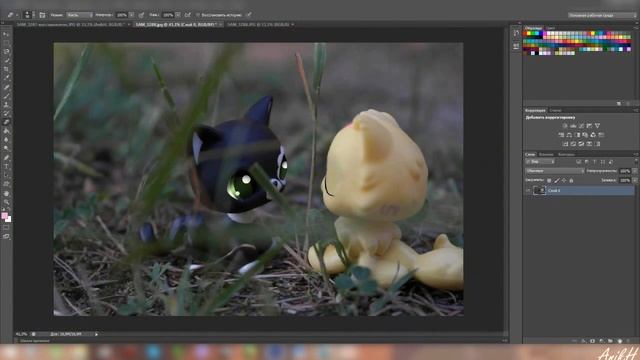Lock all layer properties

[571, 180]
